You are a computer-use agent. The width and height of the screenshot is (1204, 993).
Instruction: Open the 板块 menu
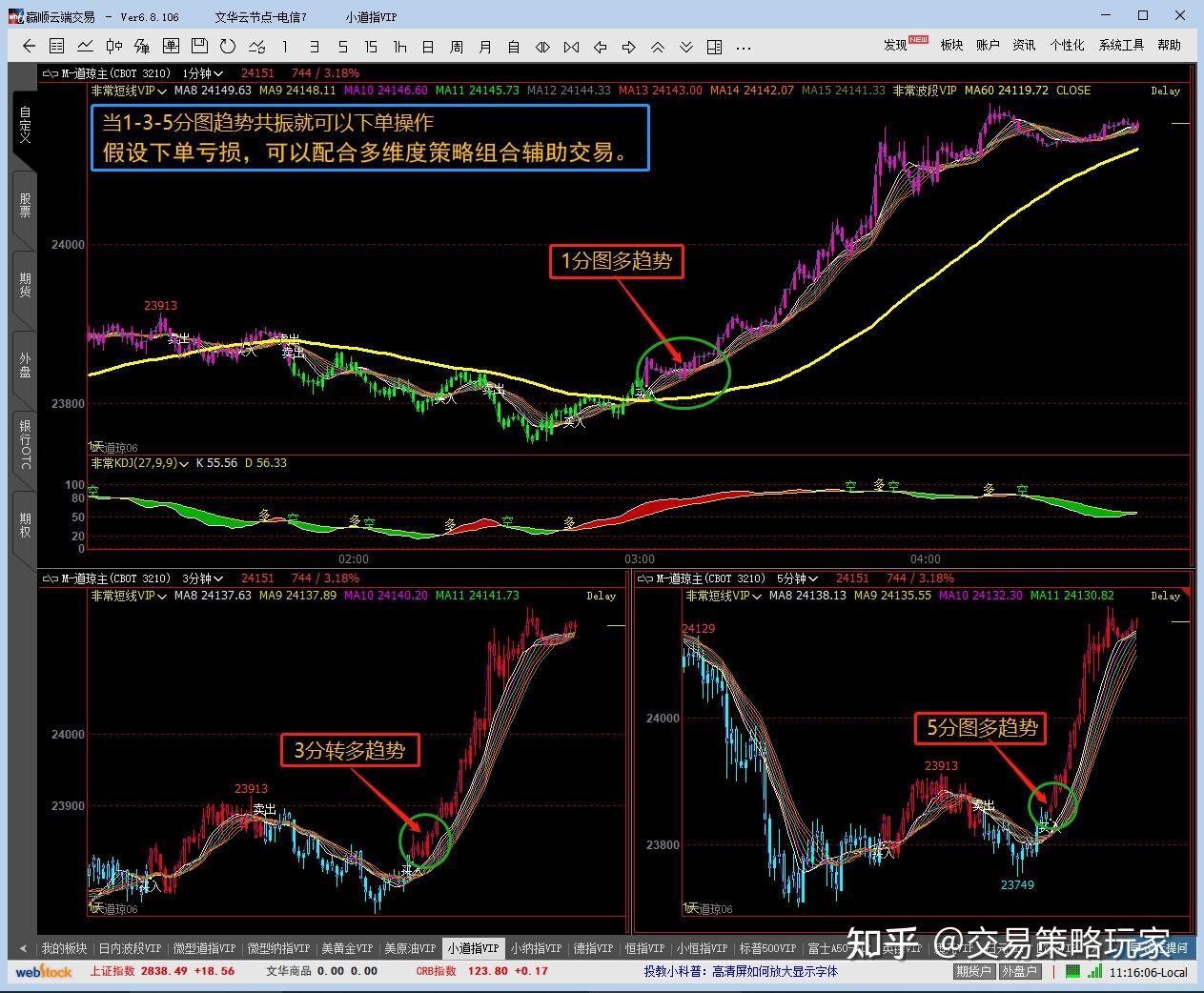click(951, 45)
